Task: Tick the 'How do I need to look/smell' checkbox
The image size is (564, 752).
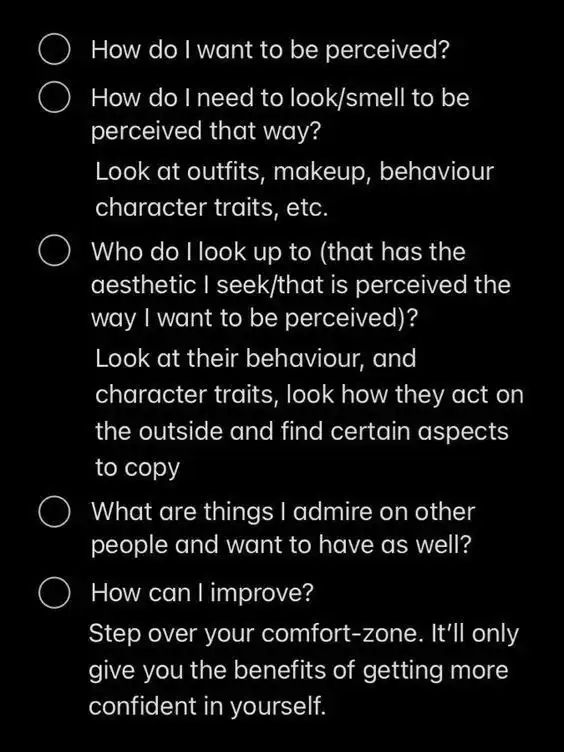Action: (x=55, y=97)
